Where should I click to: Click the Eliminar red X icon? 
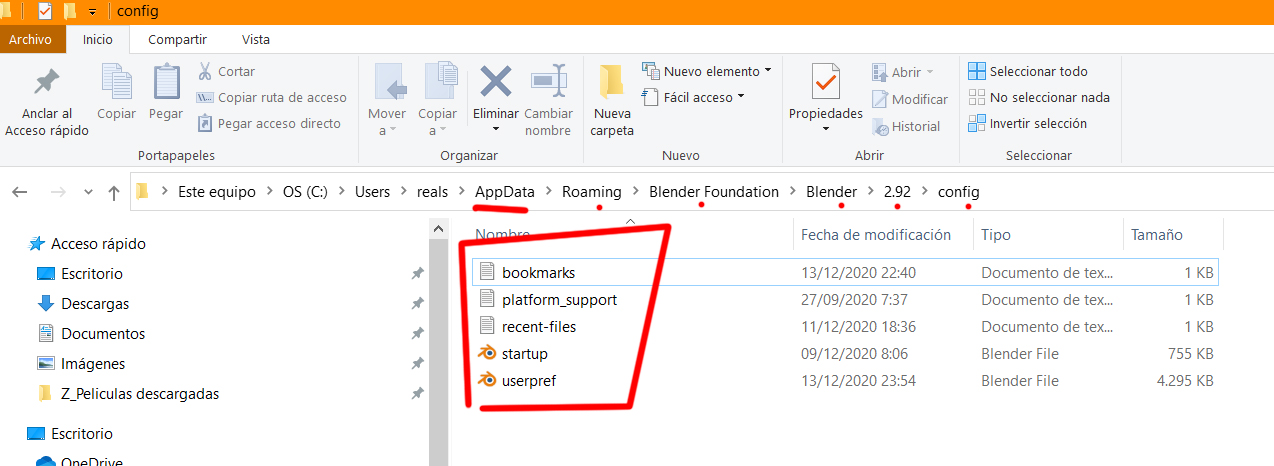click(x=496, y=82)
